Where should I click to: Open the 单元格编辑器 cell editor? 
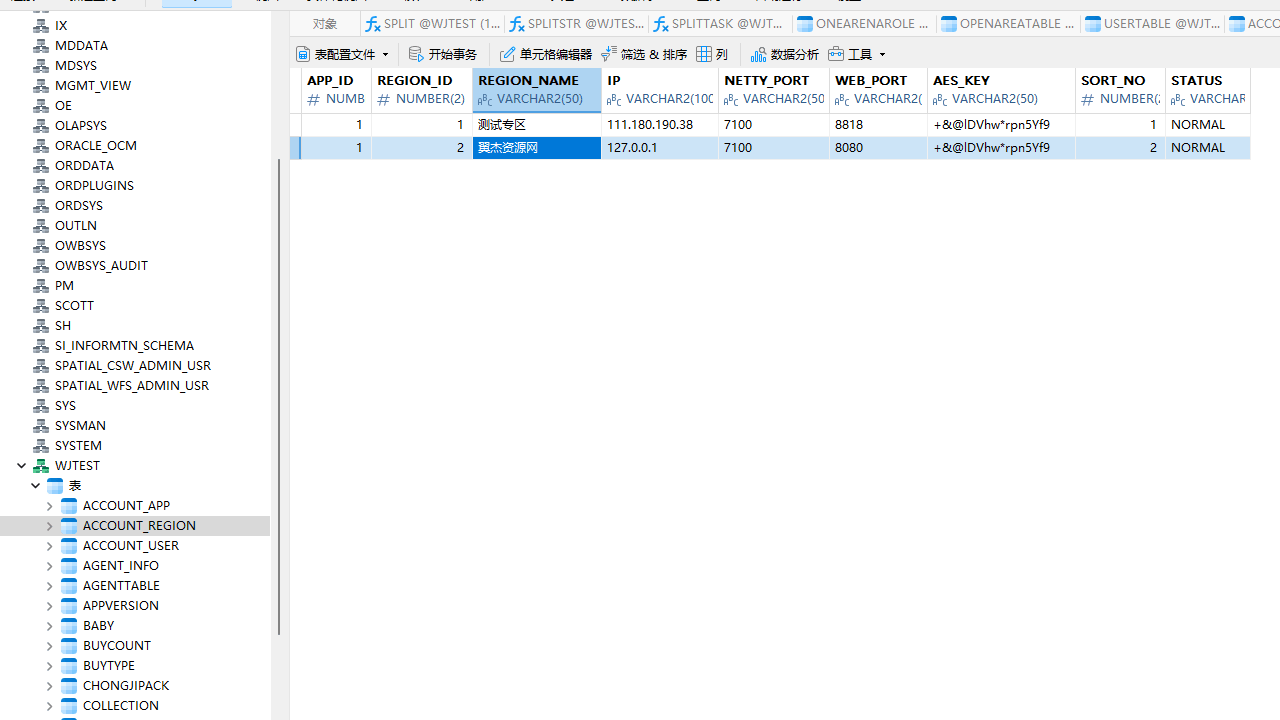[x=508, y=54]
